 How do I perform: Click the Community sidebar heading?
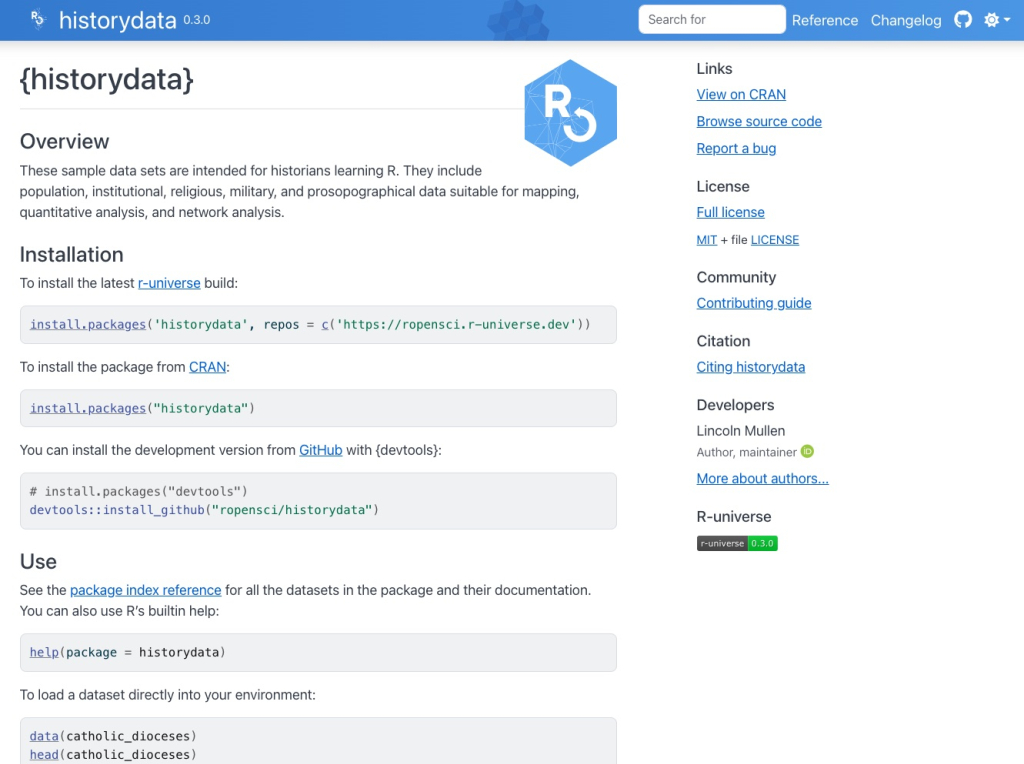[736, 277]
